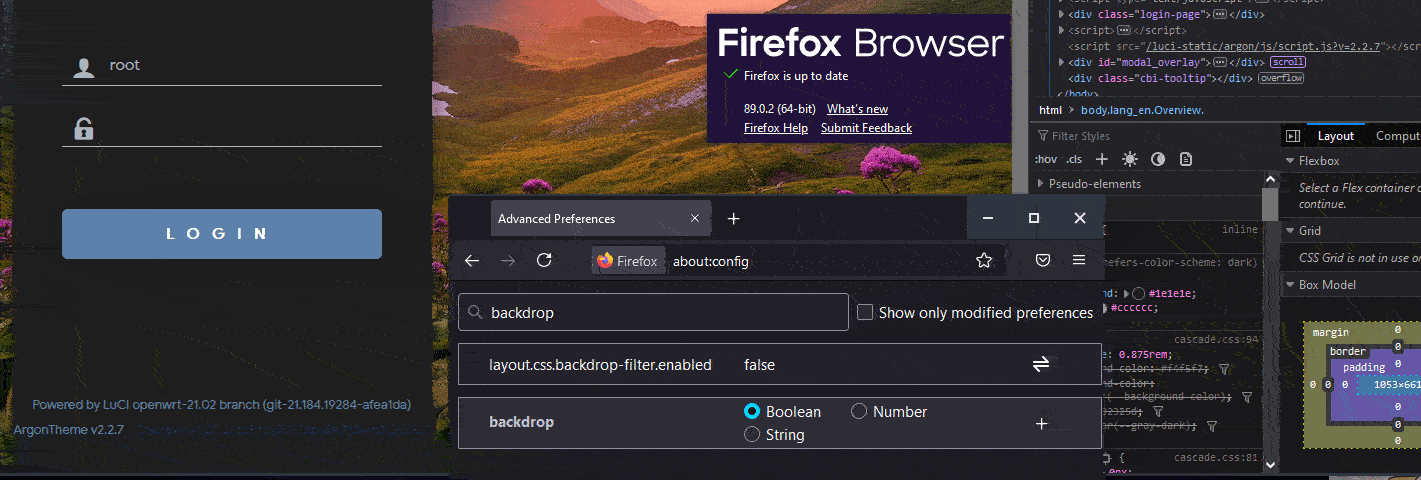Image resolution: width=1421 pixels, height=480 pixels.
Task: Click filter icon next to #f4f5f7 declaration
Action: pos(1224,369)
